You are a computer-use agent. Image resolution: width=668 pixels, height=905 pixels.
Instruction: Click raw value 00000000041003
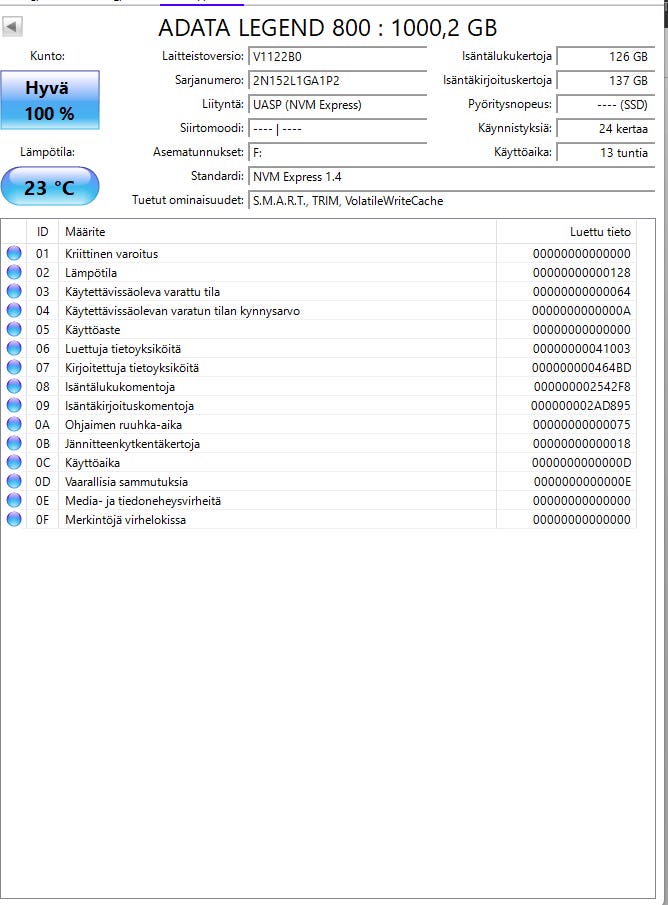(581, 349)
